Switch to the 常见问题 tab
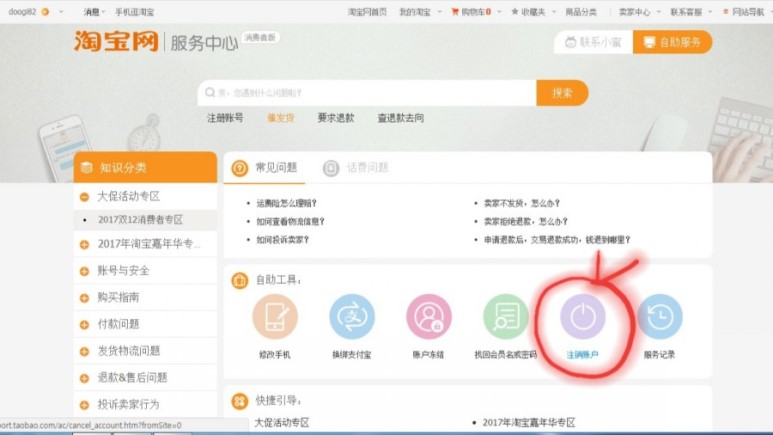The width and height of the screenshot is (773, 435). pos(264,168)
